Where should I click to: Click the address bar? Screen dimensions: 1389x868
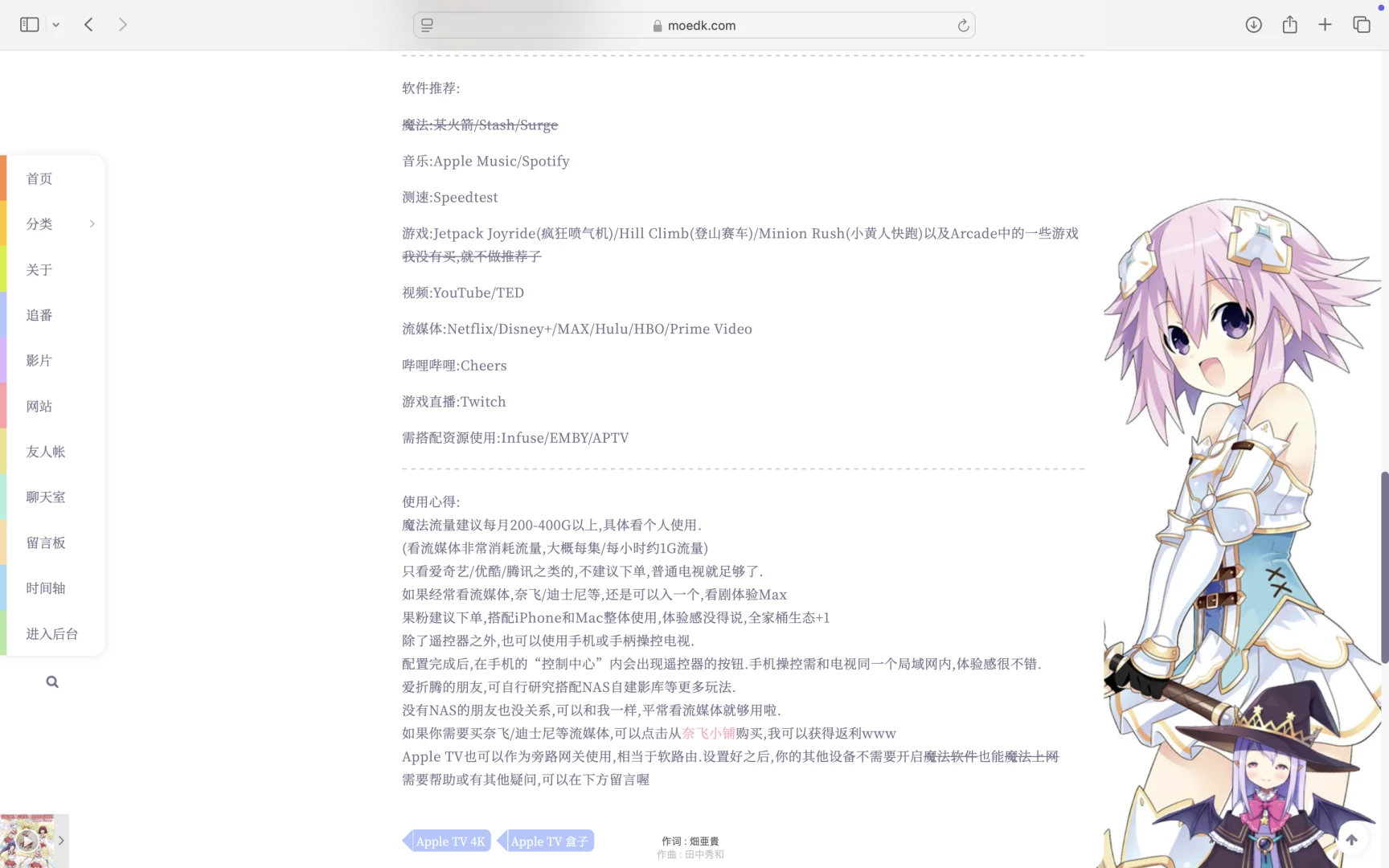pyautogui.click(x=695, y=25)
